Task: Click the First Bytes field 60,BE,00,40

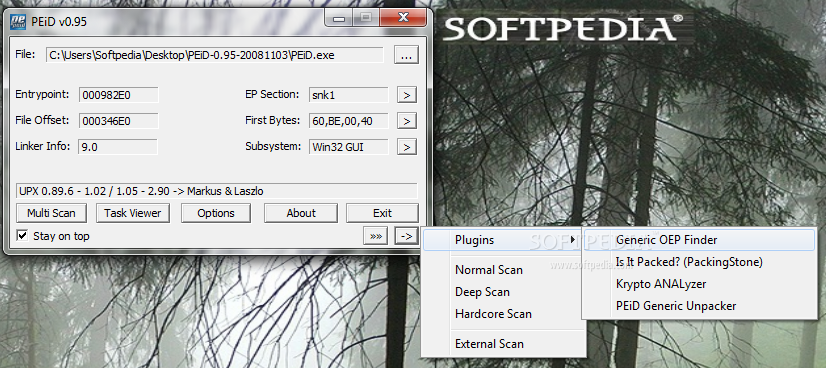Action: [x=349, y=121]
